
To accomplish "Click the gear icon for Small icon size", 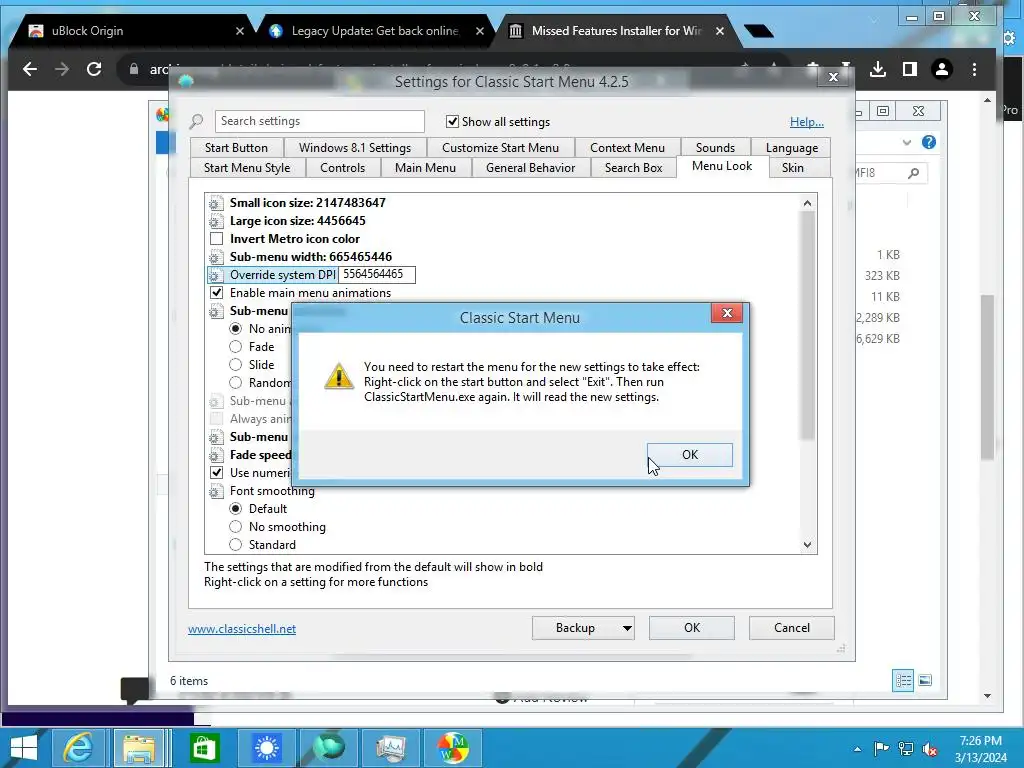I will [216, 203].
